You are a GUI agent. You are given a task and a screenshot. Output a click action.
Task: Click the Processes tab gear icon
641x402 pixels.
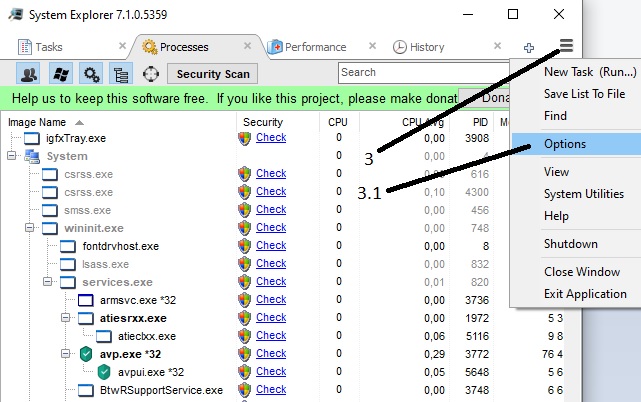[150, 47]
